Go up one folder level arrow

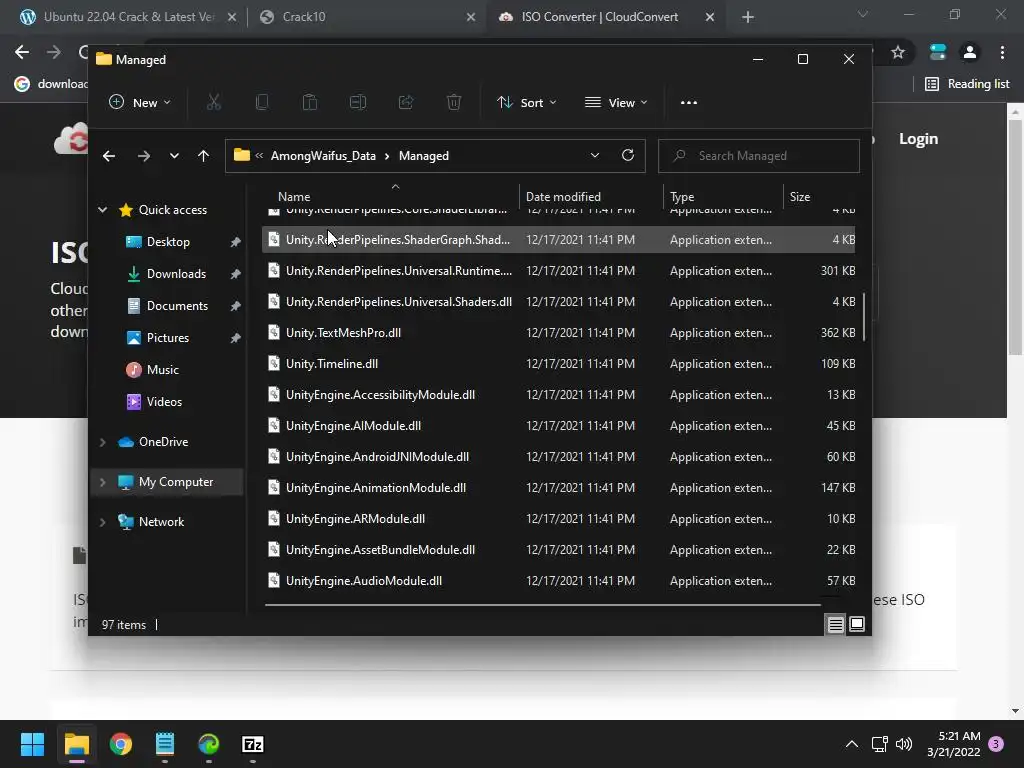click(203, 155)
